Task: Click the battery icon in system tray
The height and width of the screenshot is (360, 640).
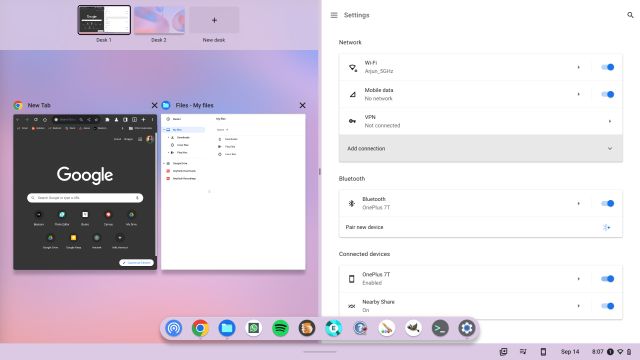Action: pos(629,351)
